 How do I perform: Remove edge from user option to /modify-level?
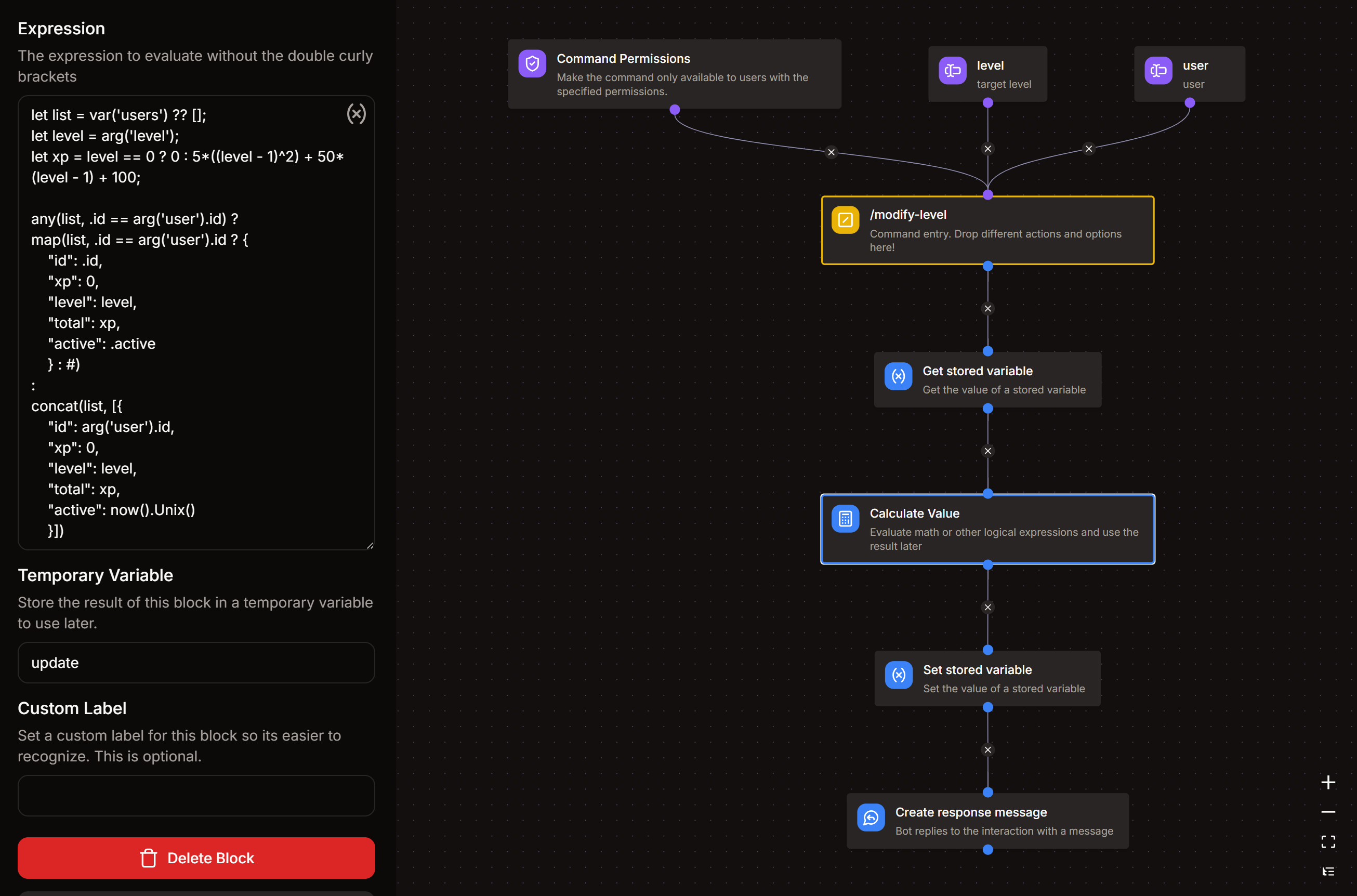pyautogui.click(x=1088, y=149)
